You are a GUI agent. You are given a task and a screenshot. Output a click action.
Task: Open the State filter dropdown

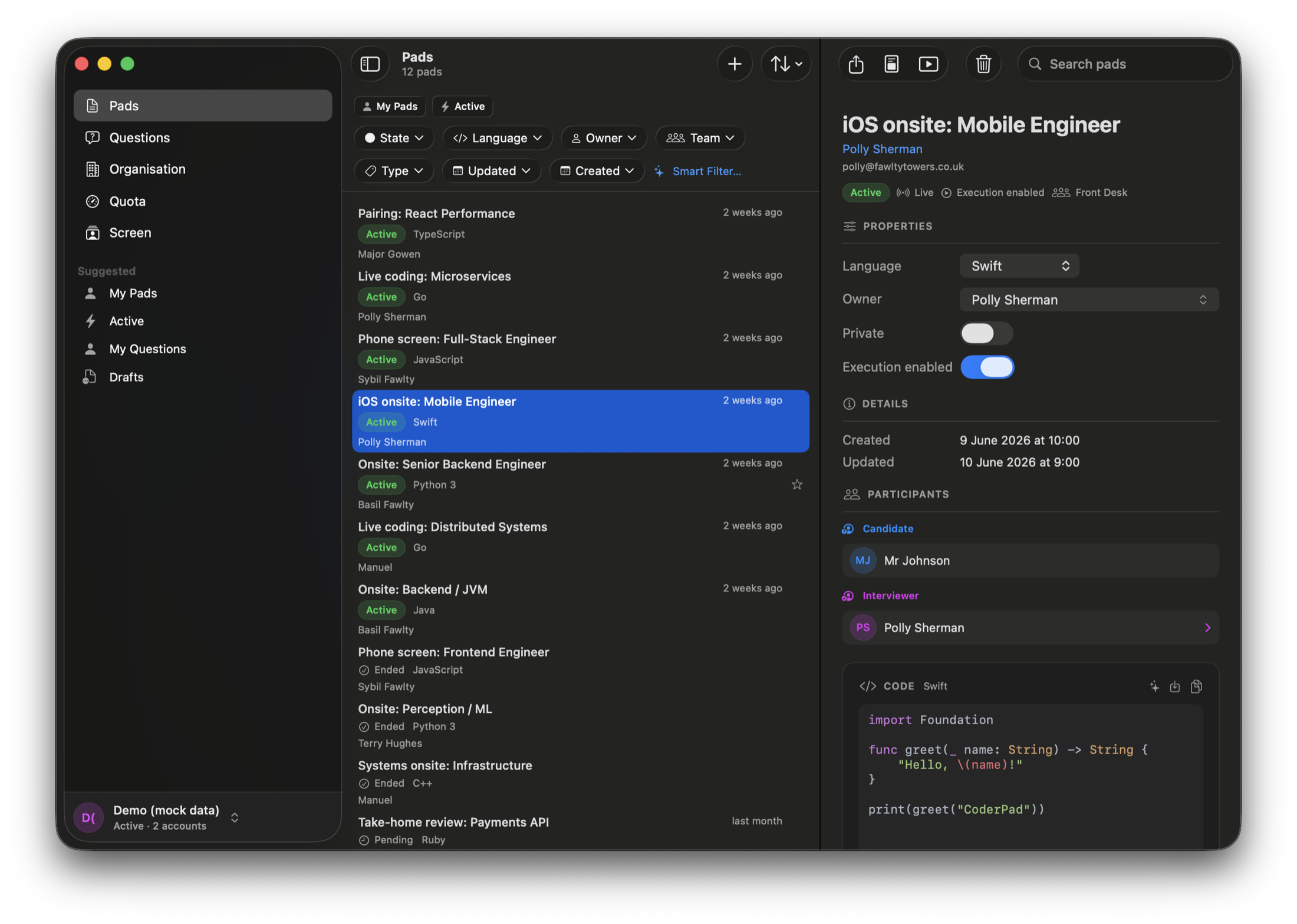(x=393, y=138)
